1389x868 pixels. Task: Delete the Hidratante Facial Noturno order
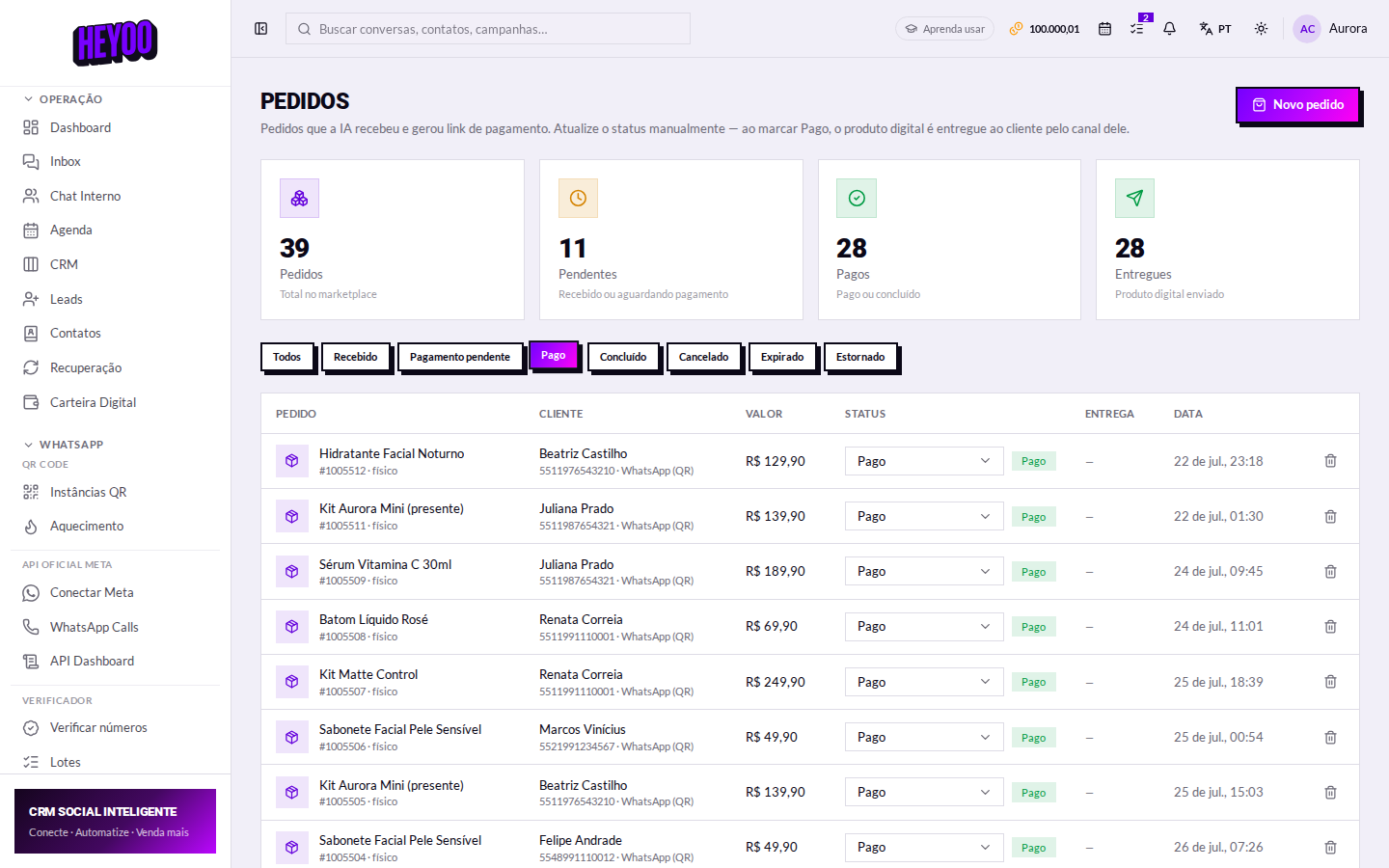pyautogui.click(x=1330, y=461)
